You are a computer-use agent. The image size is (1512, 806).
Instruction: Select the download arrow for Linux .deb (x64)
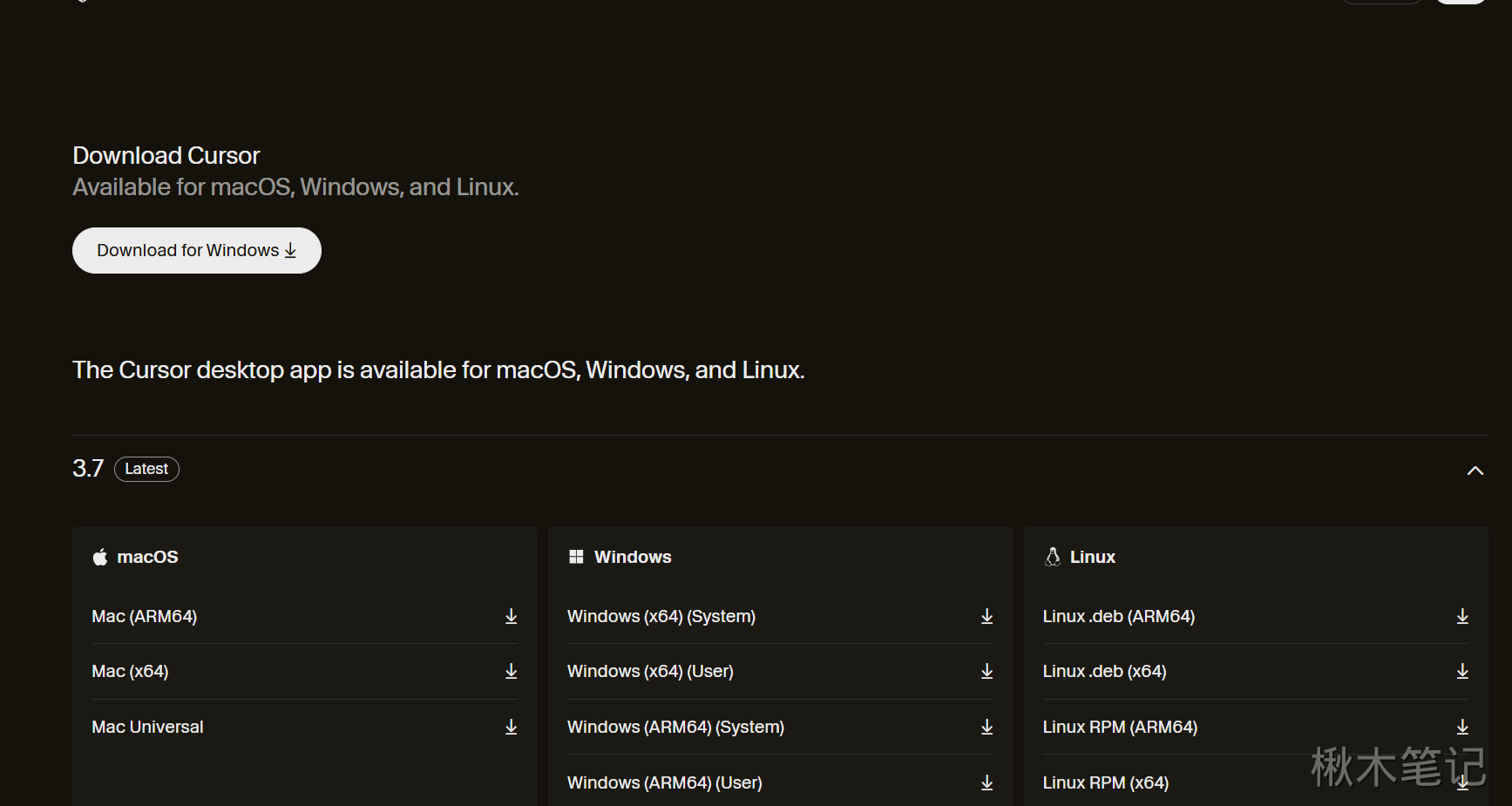(x=1463, y=672)
